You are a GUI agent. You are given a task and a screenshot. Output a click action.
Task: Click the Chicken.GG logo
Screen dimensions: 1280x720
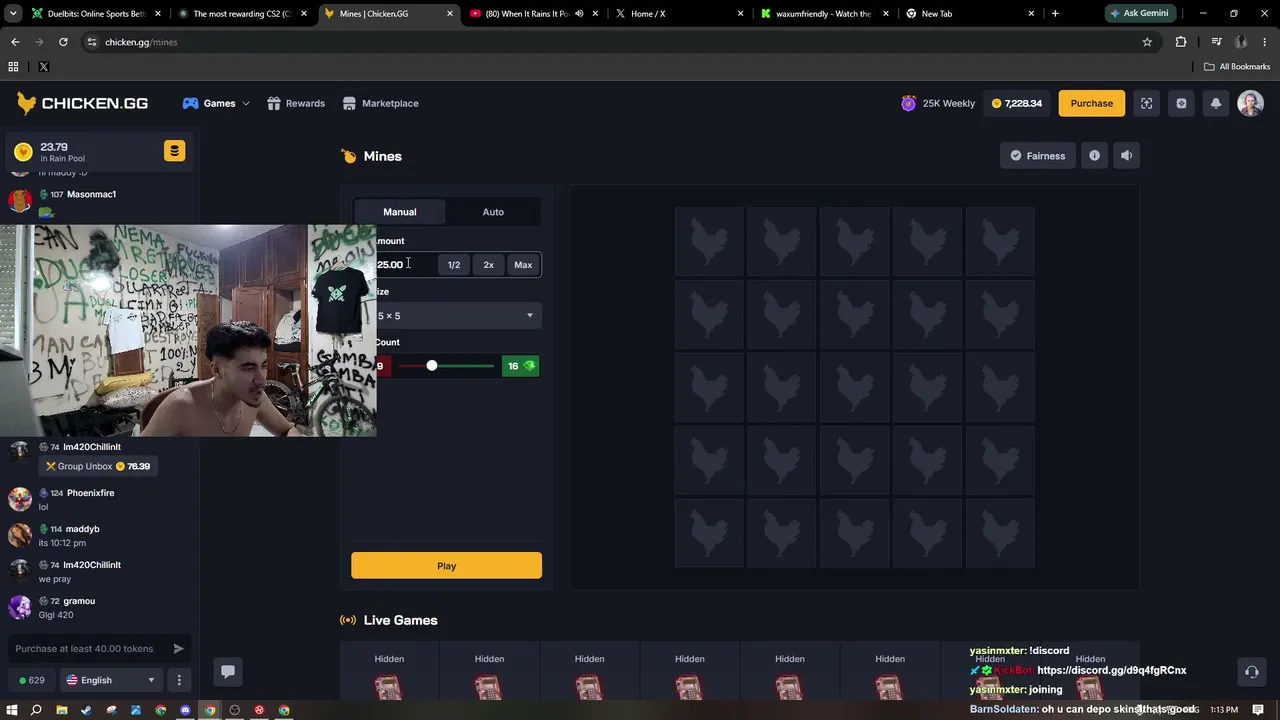[x=82, y=103]
